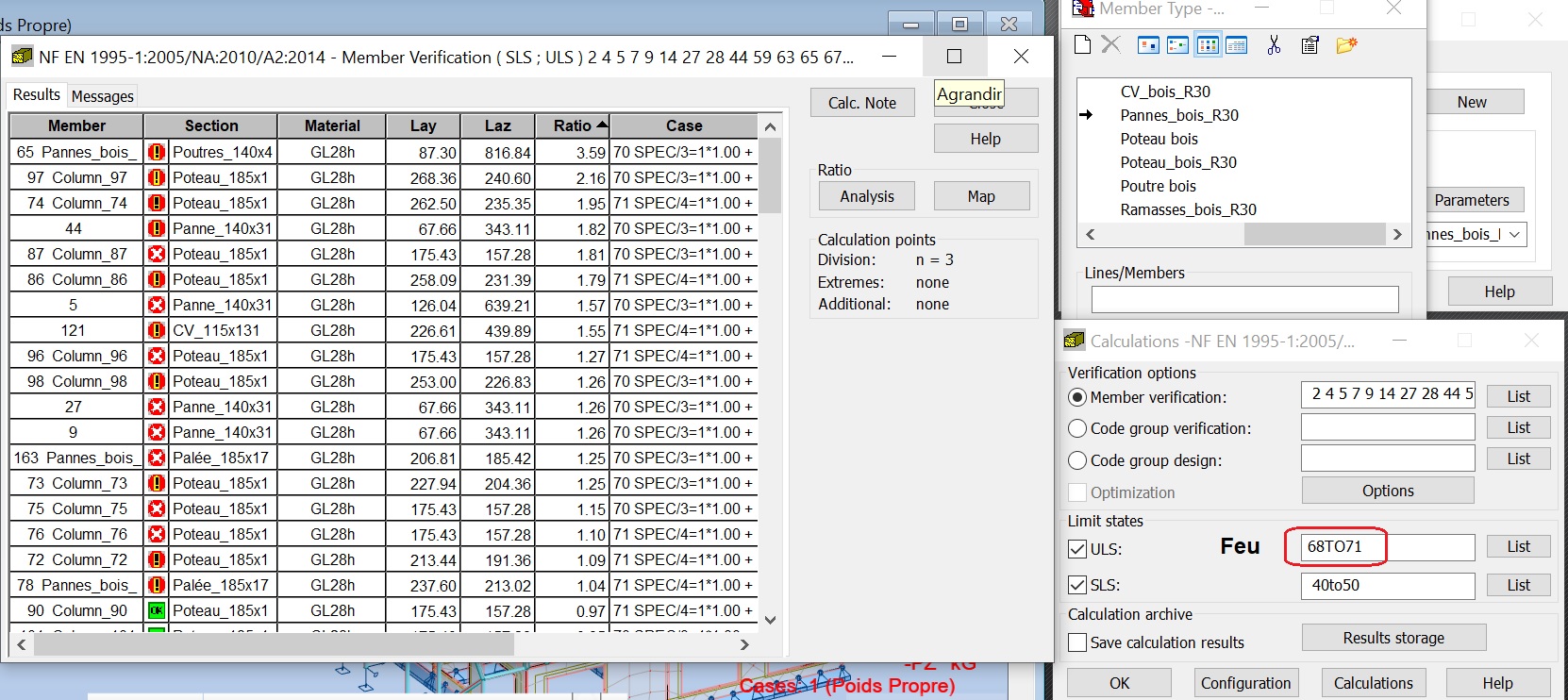Viewport: 1568px width, 700px height.
Task: Click the Lines/Members input field
Action: tap(1245, 299)
